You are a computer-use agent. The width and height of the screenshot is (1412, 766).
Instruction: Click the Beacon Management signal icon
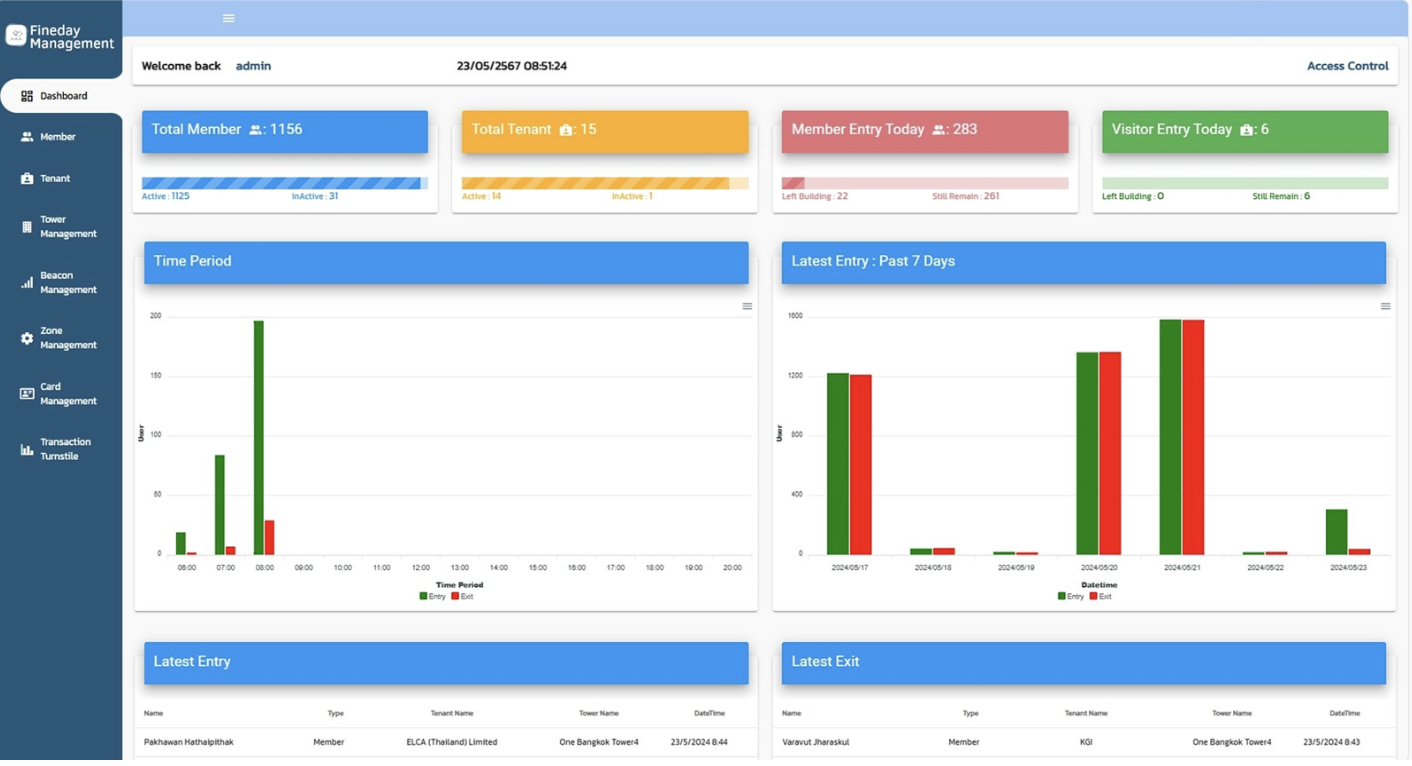pyautogui.click(x=27, y=283)
